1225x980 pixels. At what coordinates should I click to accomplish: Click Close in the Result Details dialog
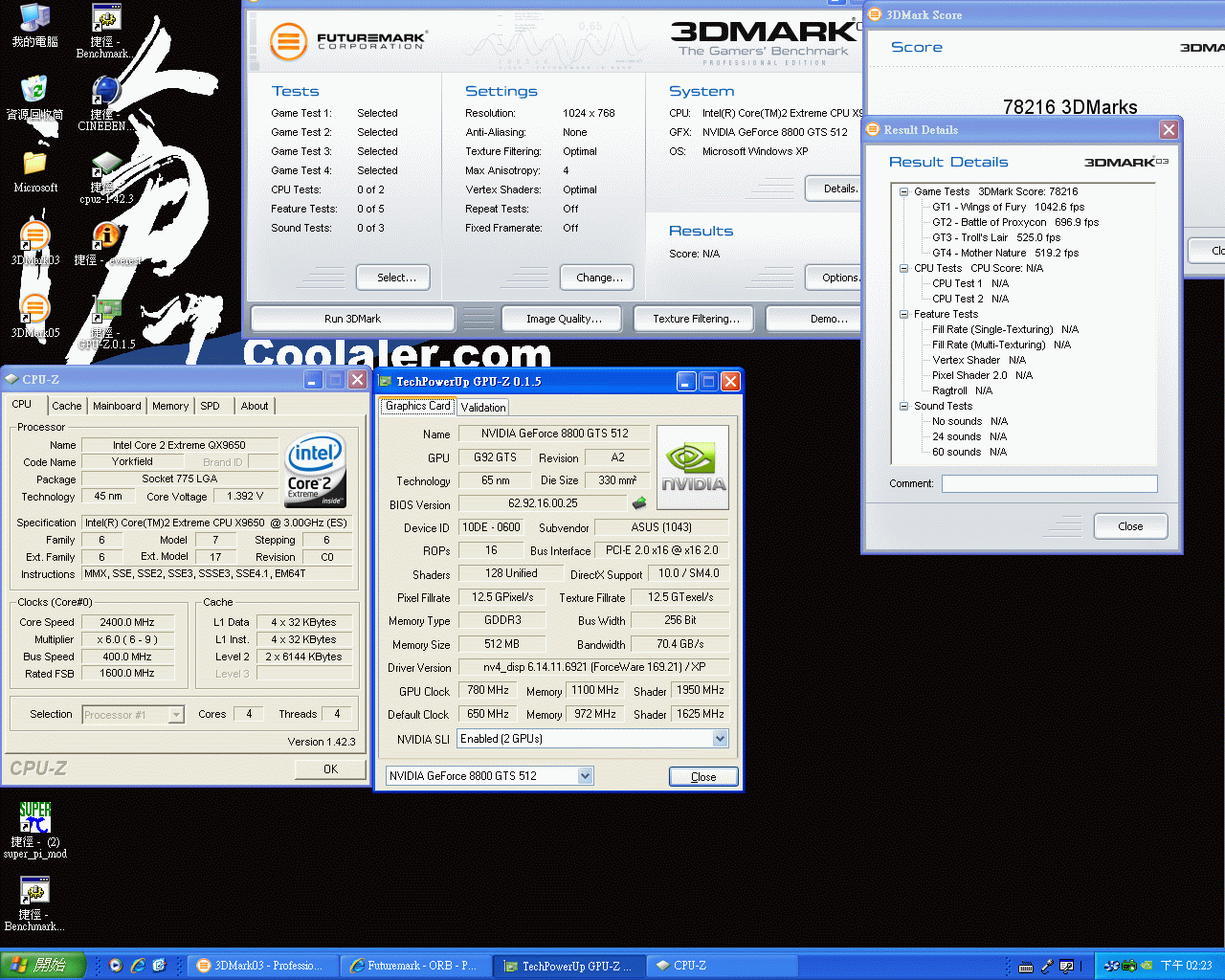[1130, 526]
